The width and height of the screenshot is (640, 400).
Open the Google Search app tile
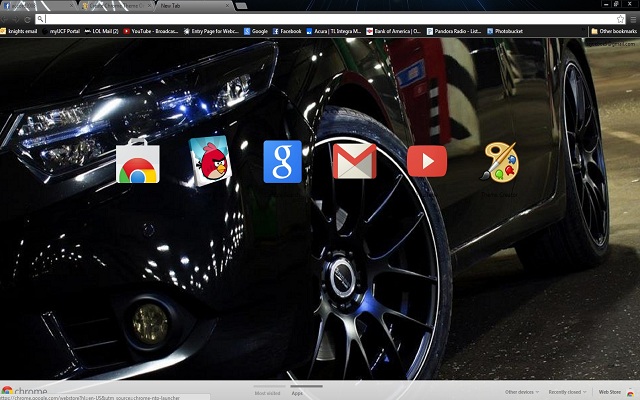pyautogui.click(x=282, y=162)
